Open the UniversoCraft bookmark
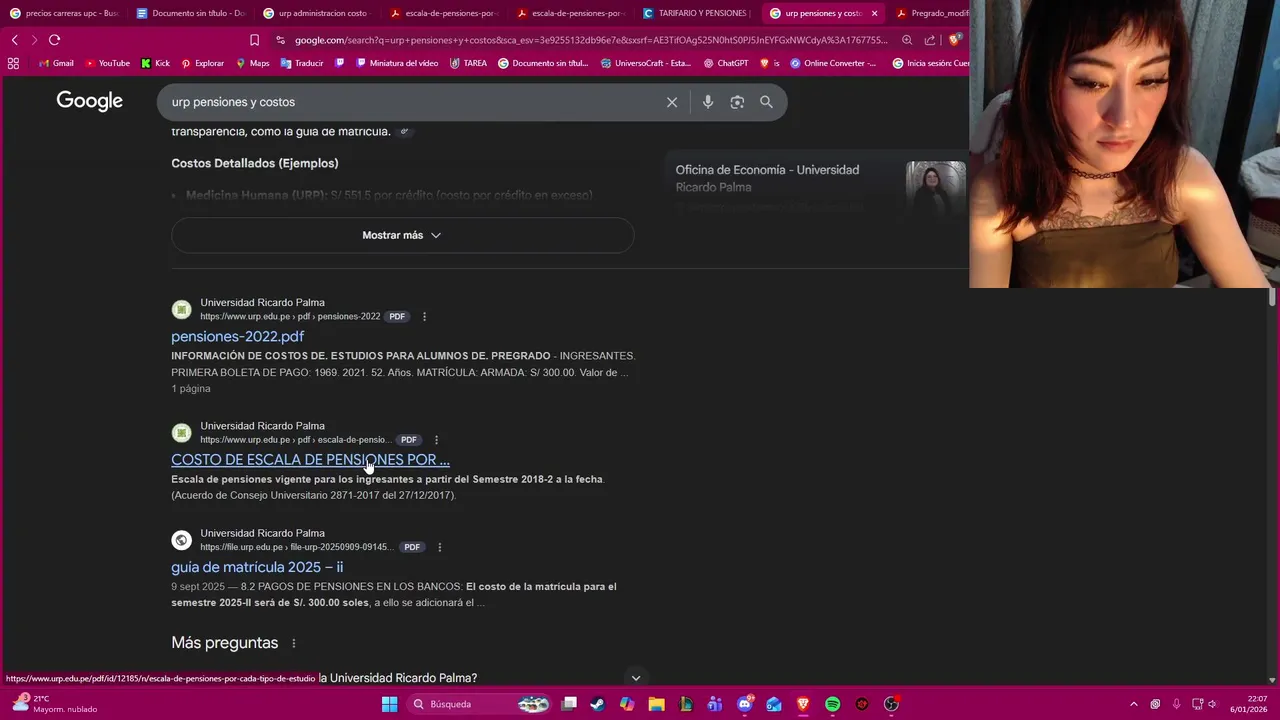The height and width of the screenshot is (720, 1280). pyautogui.click(x=646, y=63)
